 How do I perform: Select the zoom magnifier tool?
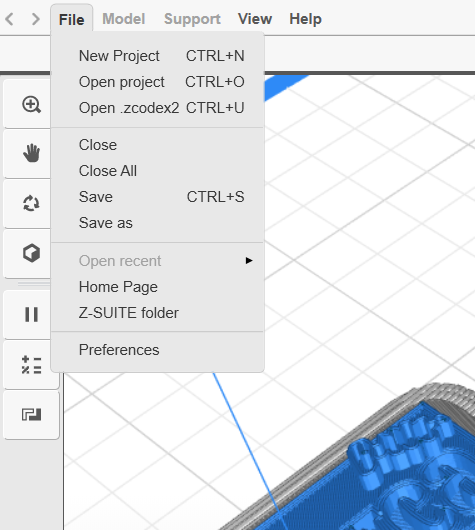[31, 104]
